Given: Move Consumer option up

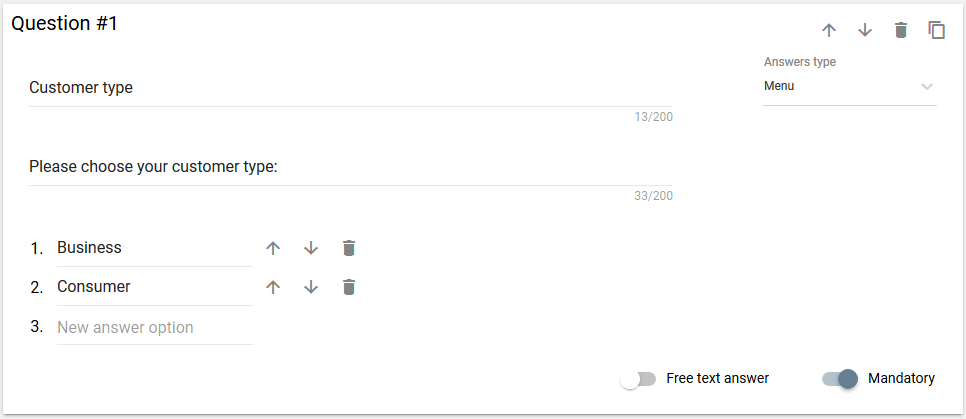Looking at the screenshot, I should coord(273,287).
